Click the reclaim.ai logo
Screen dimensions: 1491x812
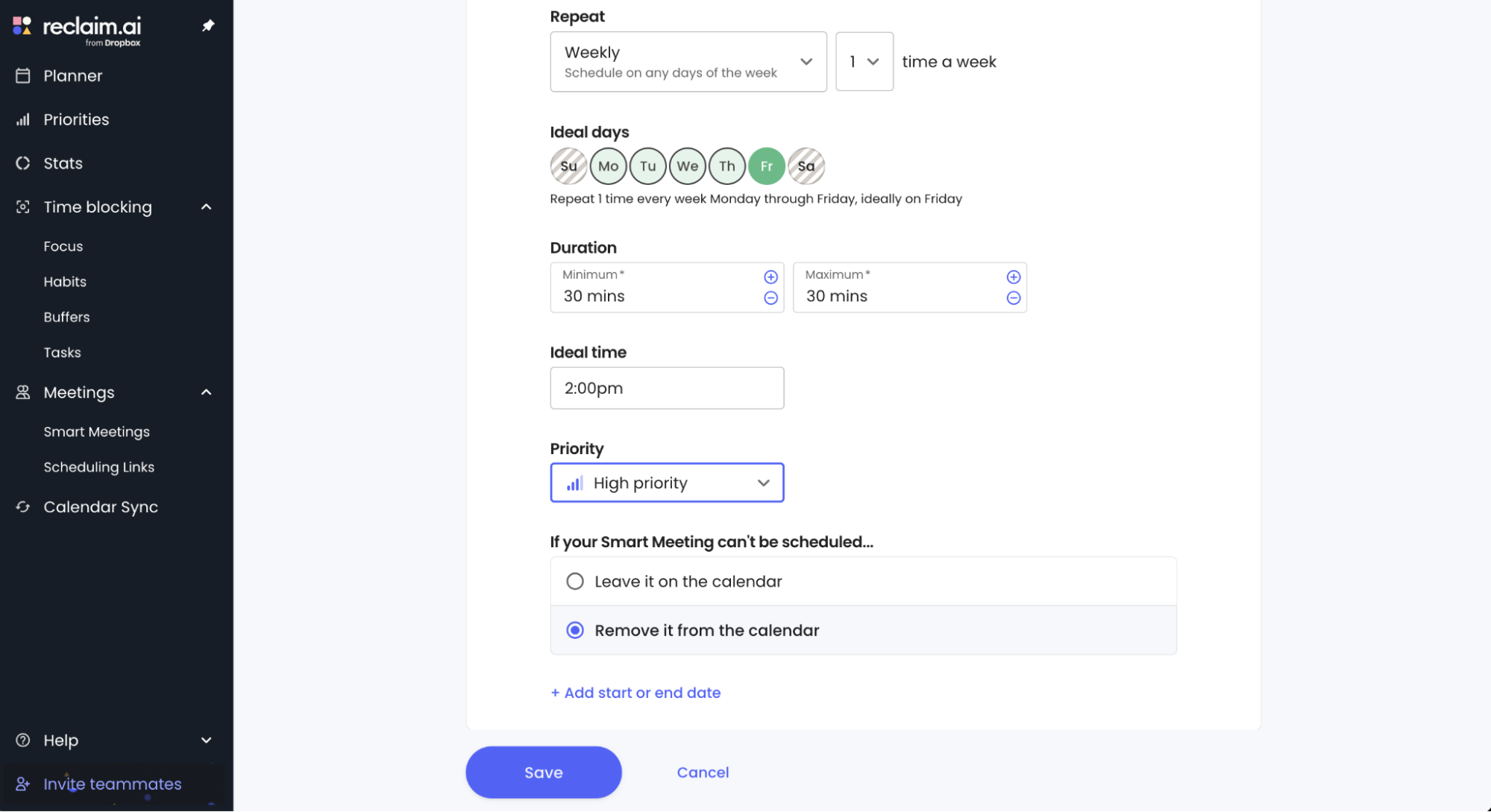(77, 30)
